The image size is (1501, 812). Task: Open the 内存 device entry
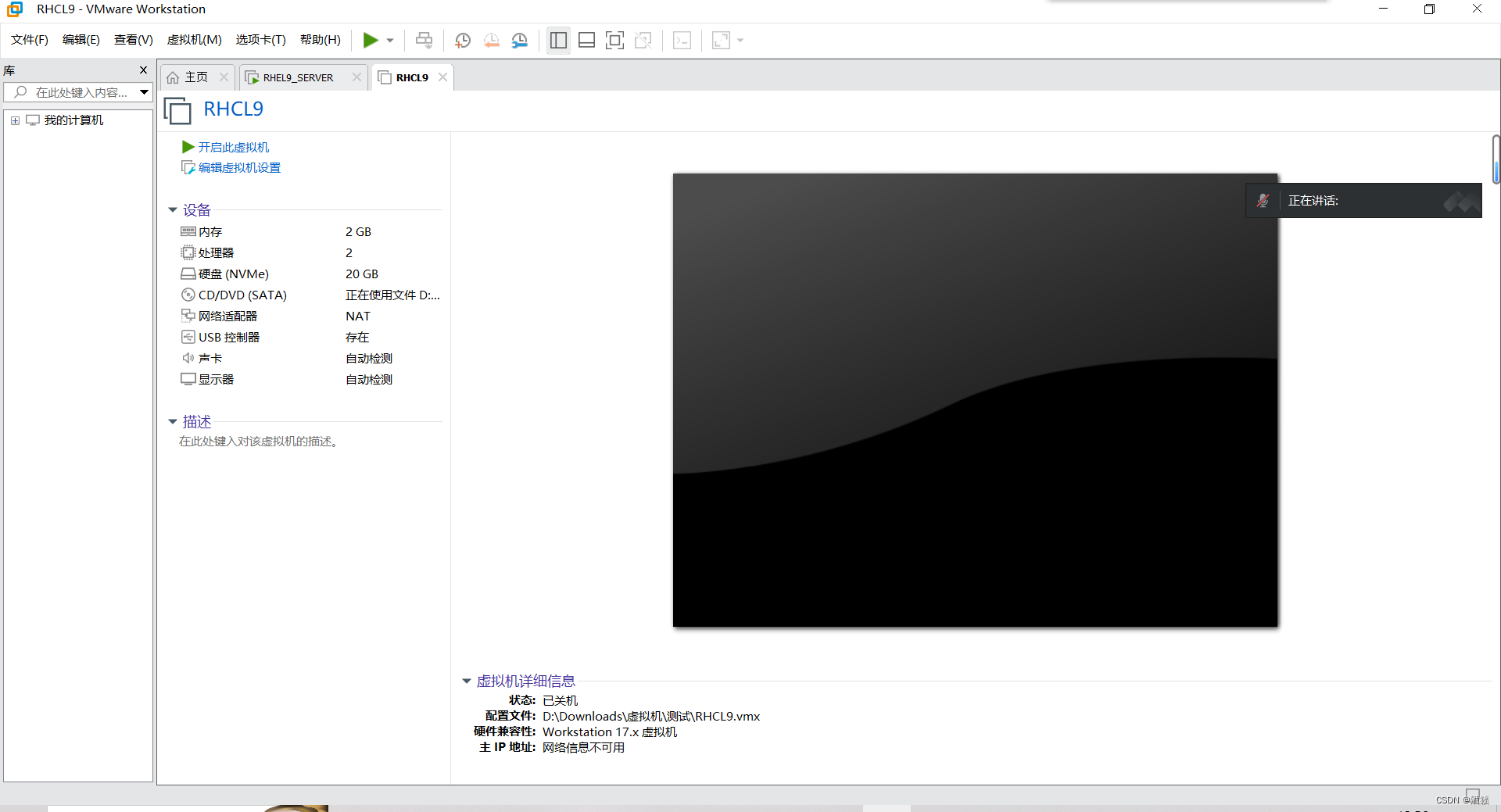[210, 232]
